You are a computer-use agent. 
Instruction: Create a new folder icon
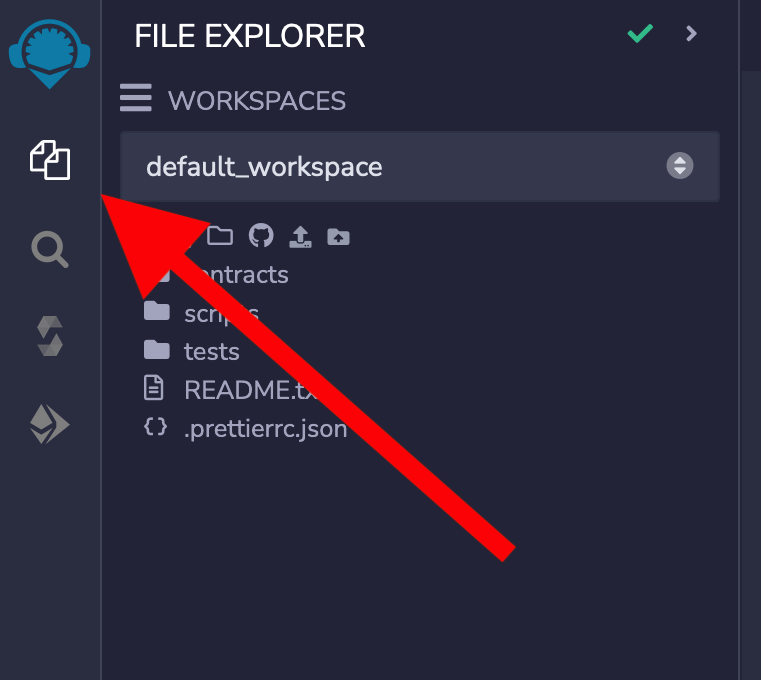tap(220, 236)
